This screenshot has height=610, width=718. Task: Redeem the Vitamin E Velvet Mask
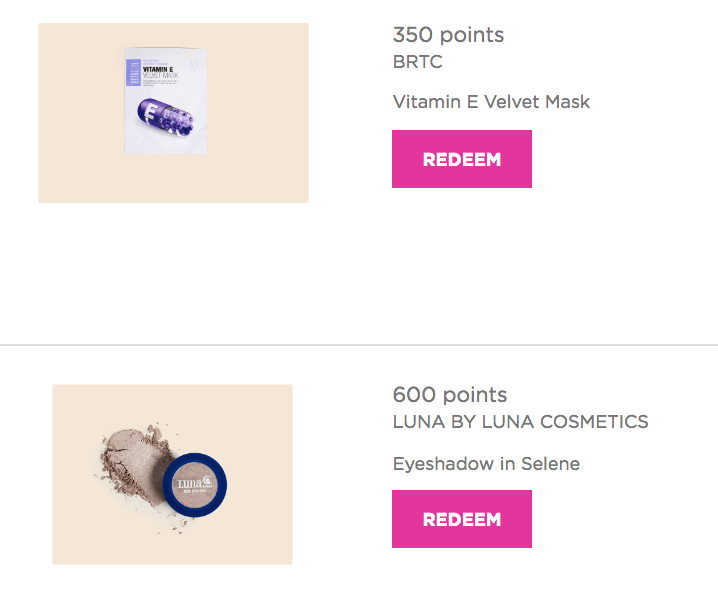461,159
